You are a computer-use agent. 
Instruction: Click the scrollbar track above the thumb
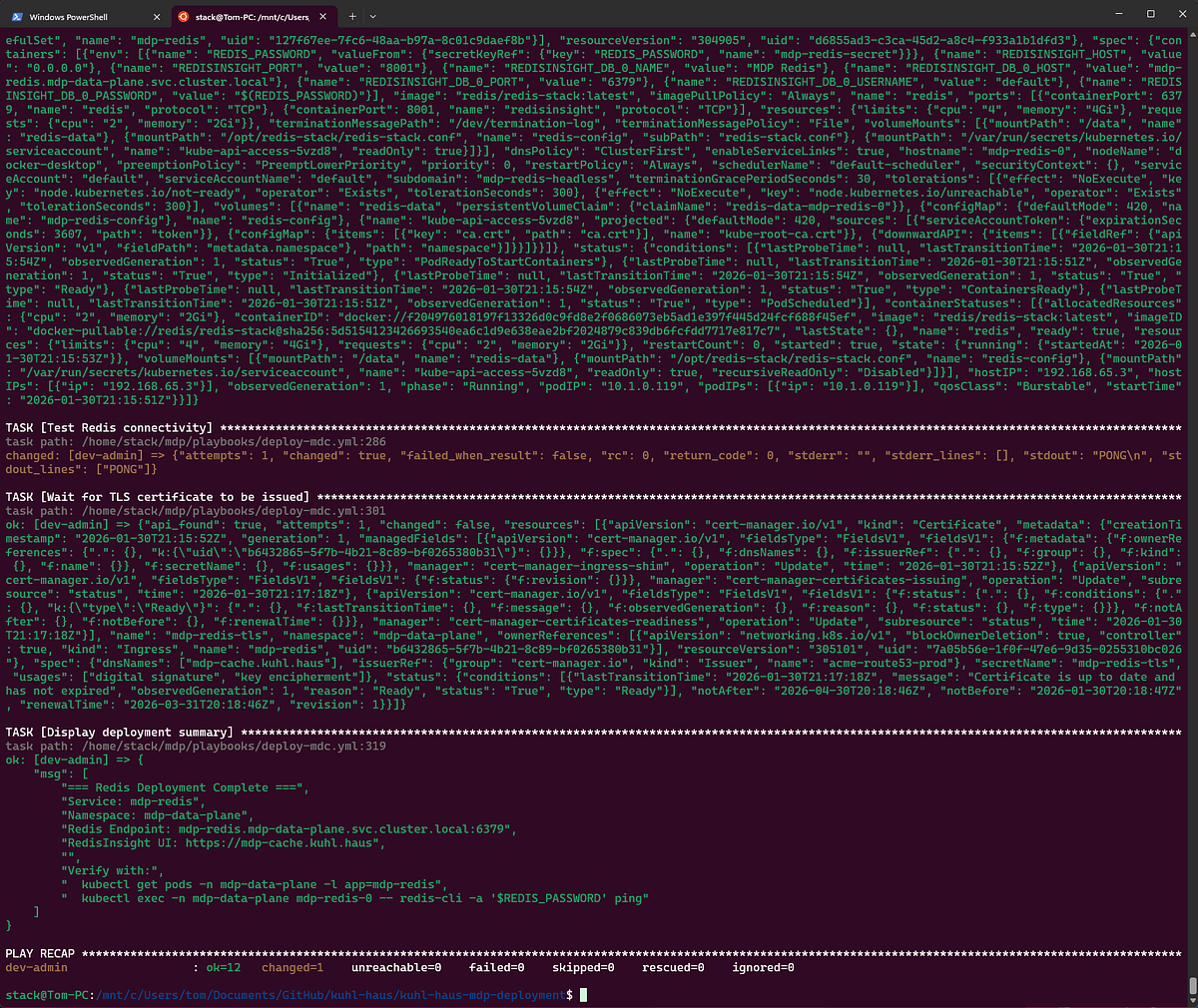pos(1191,499)
